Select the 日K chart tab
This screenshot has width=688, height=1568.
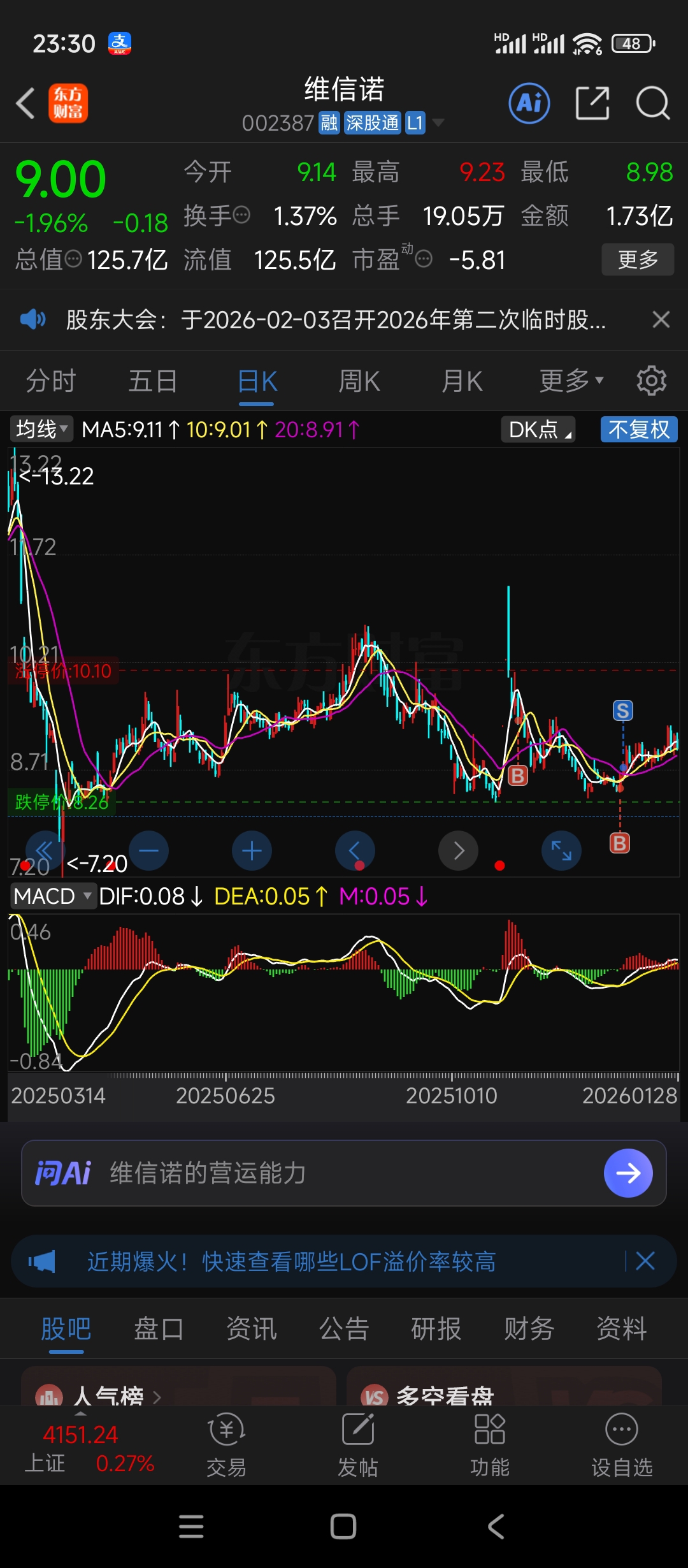click(257, 381)
